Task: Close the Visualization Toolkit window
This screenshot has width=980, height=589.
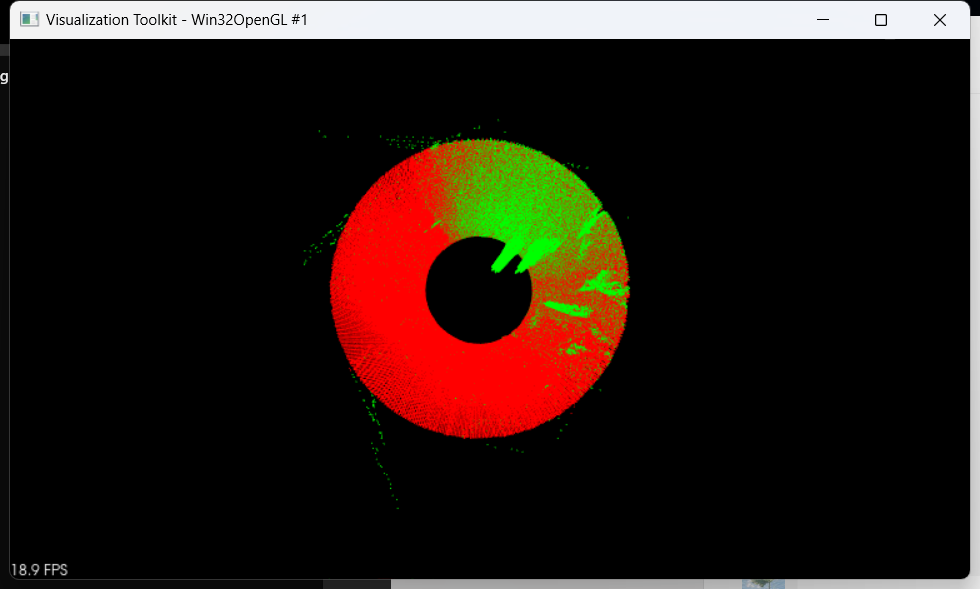Action: (939, 20)
